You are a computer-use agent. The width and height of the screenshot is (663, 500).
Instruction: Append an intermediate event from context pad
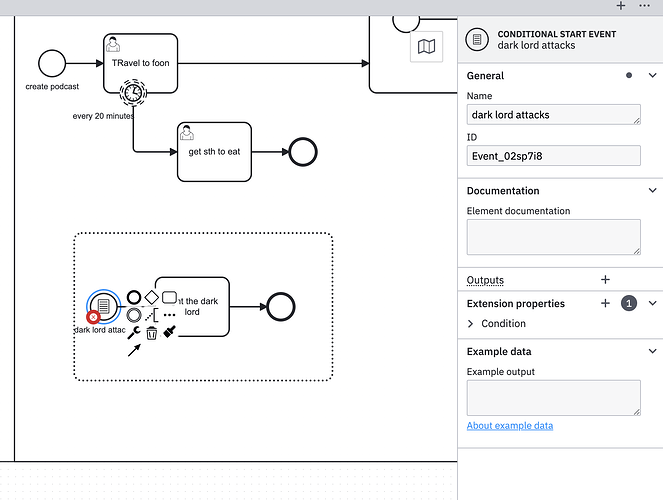pyautogui.click(x=134, y=315)
